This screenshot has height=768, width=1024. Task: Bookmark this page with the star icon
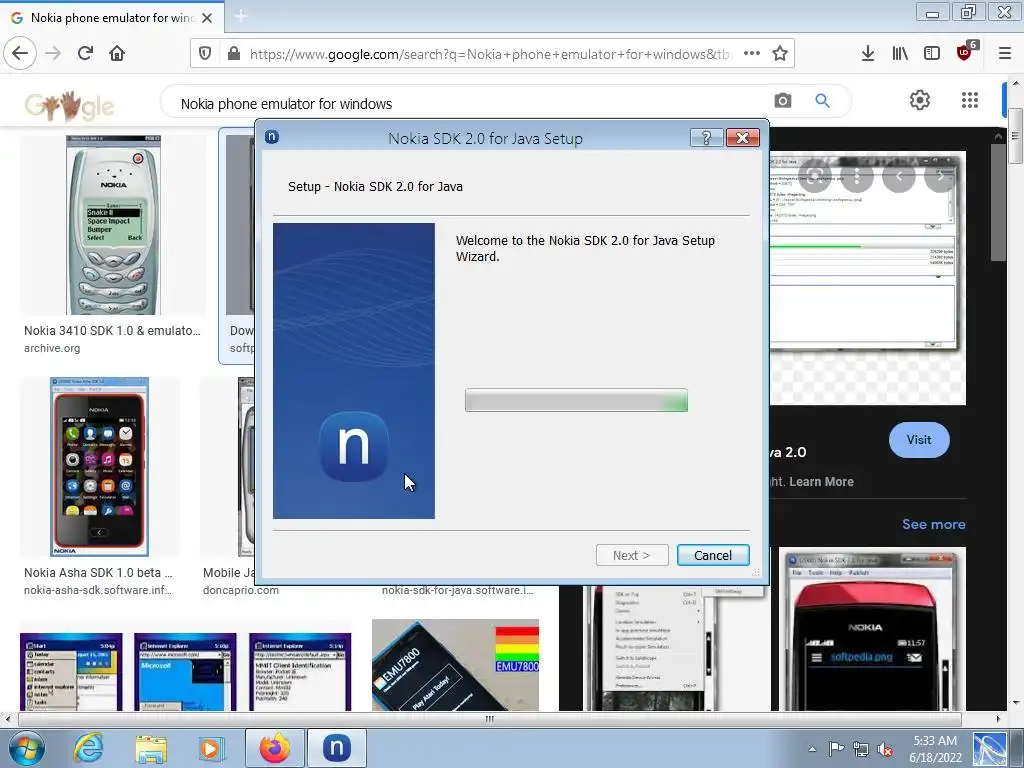pos(780,54)
